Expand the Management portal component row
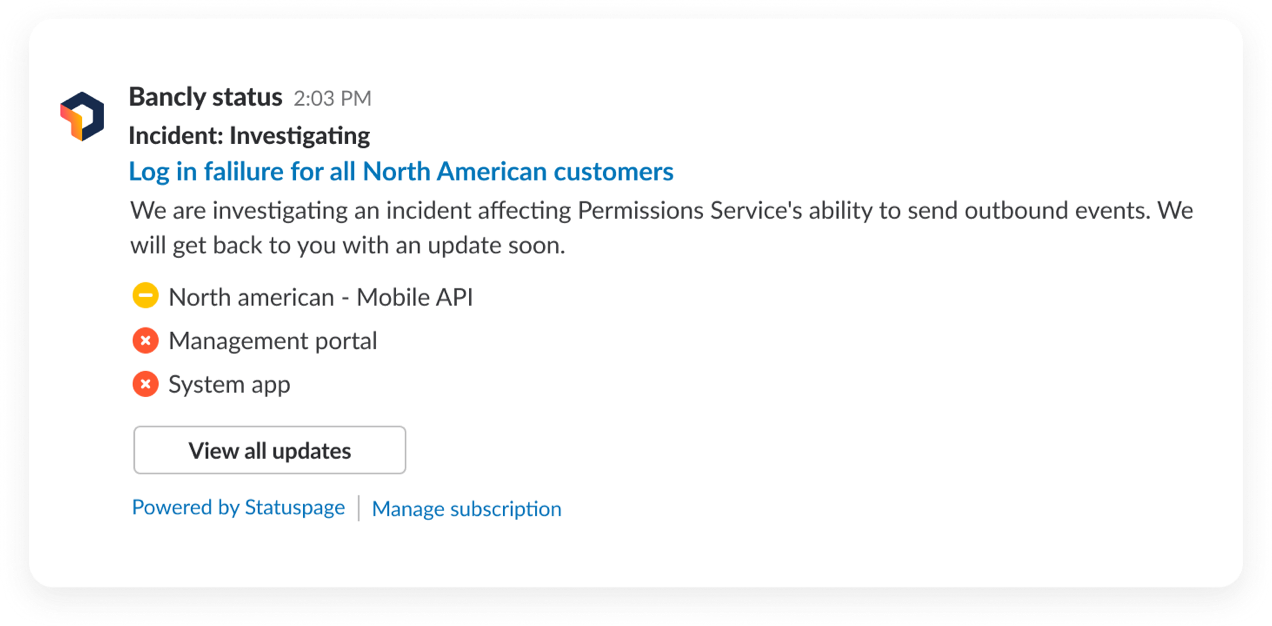 click(x=273, y=340)
